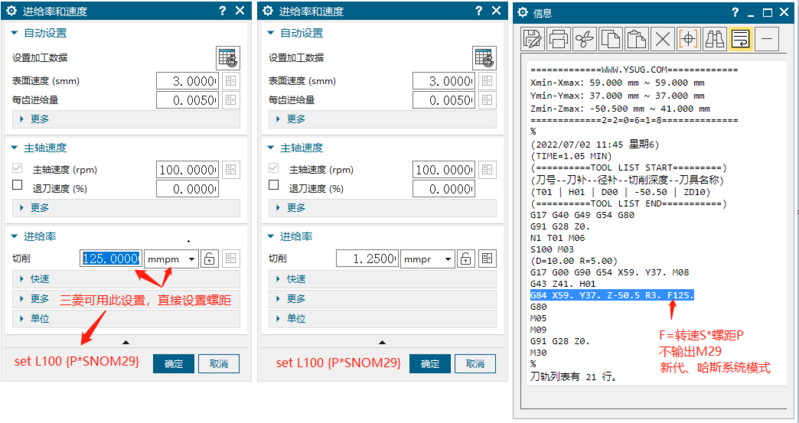Click the collapse-up arrow above 确定 in left dialog
The width and height of the screenshot is (799, 423).
pos(126,342)
